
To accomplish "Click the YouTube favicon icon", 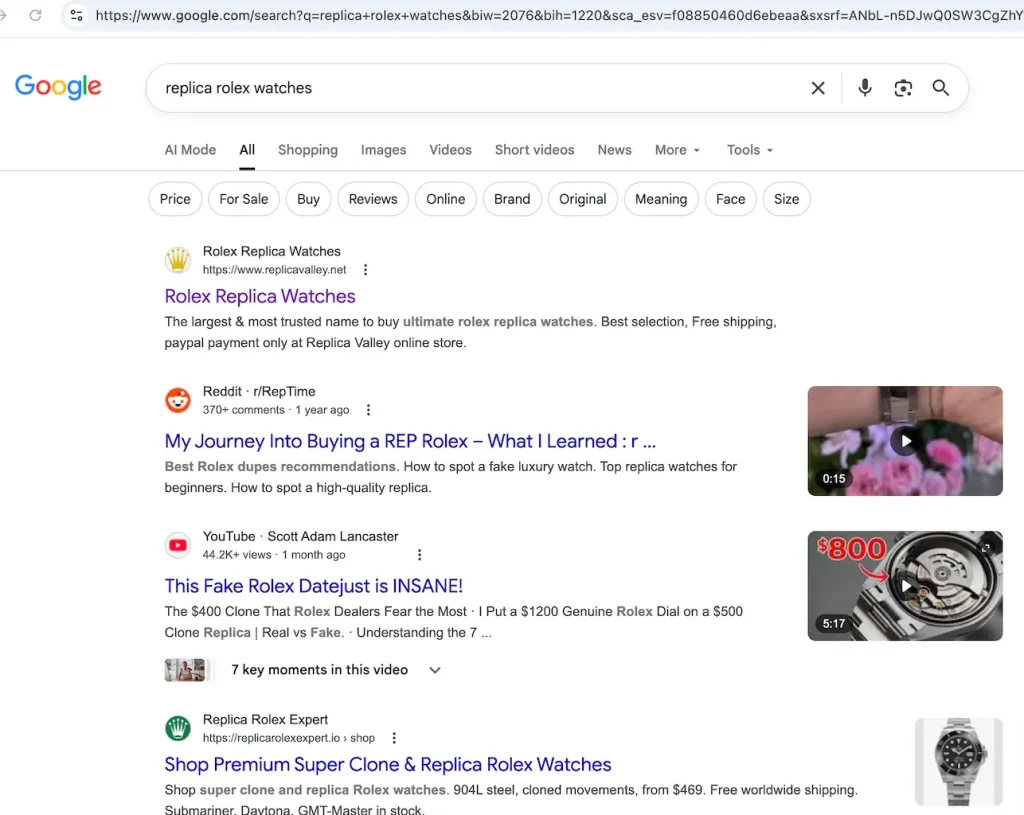I will (x=178, y=545).
